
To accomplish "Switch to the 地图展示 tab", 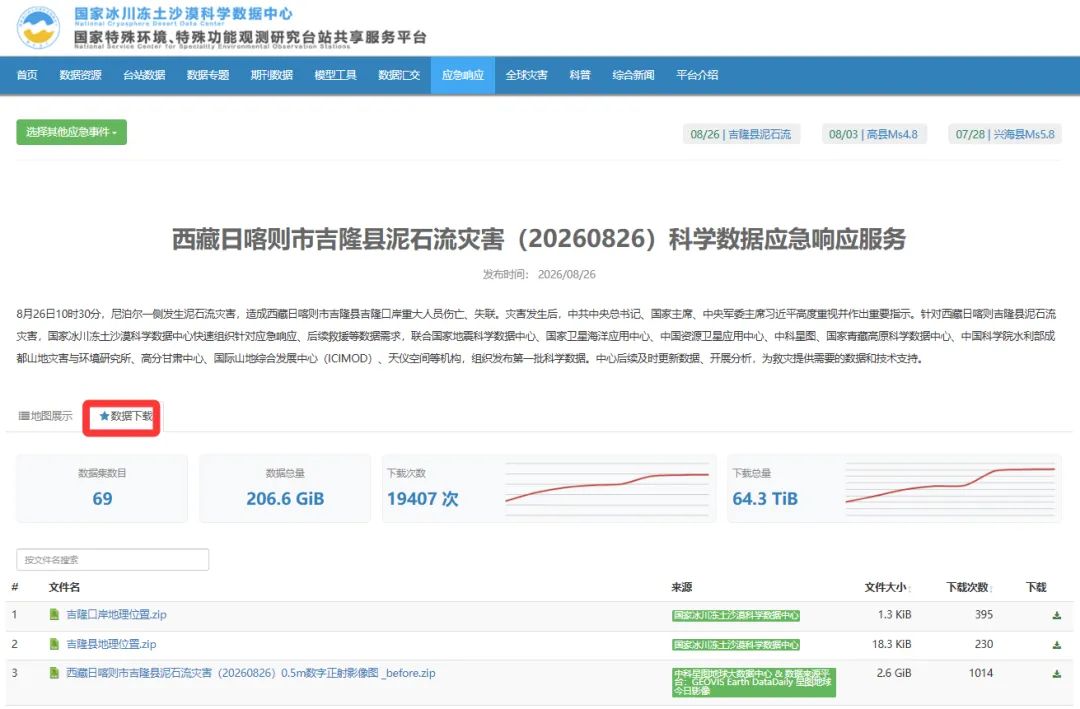I will tap(45, 416).
